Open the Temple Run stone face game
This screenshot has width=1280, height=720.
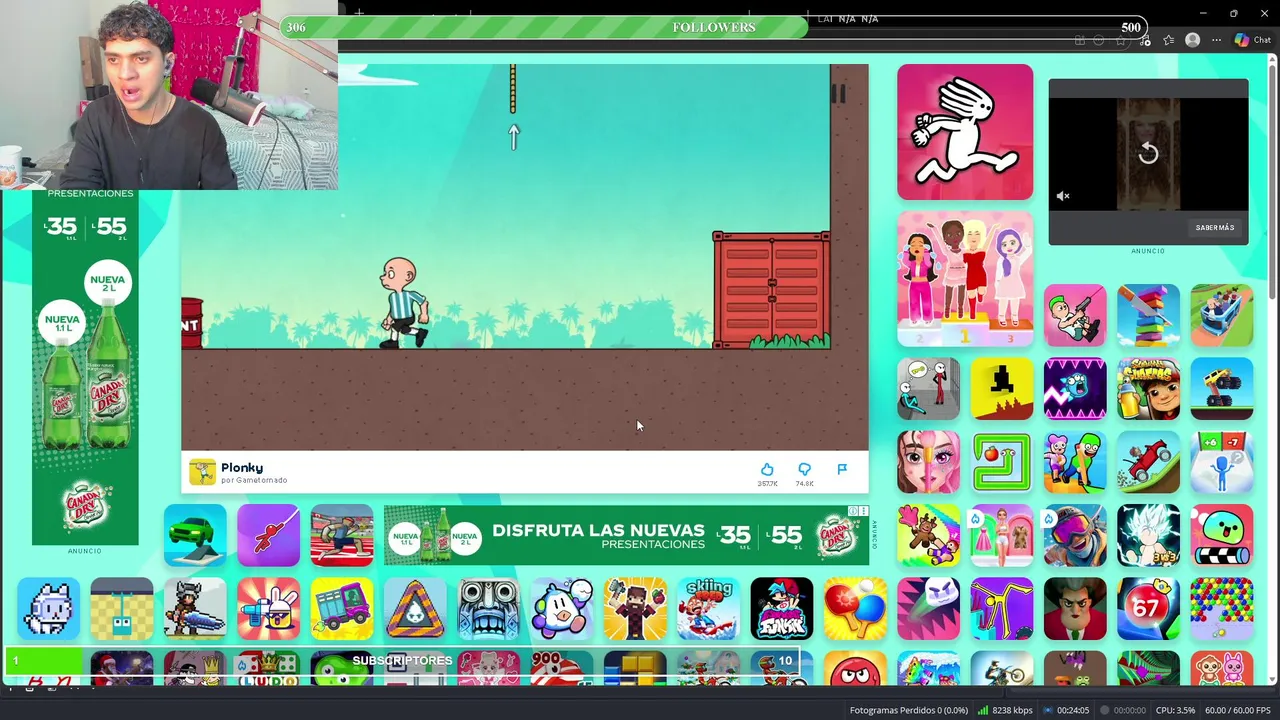tap(488, 609)
